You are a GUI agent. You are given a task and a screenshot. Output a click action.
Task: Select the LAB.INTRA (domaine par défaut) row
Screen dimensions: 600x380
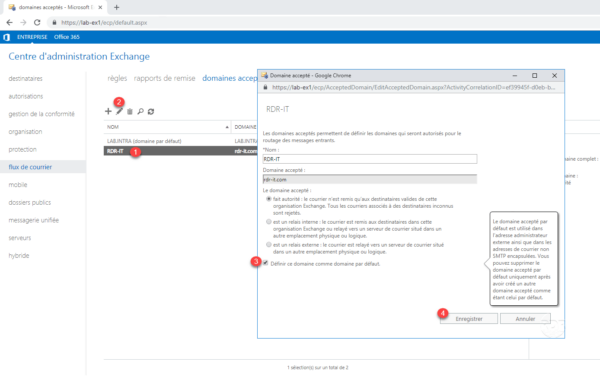[181, 141]
